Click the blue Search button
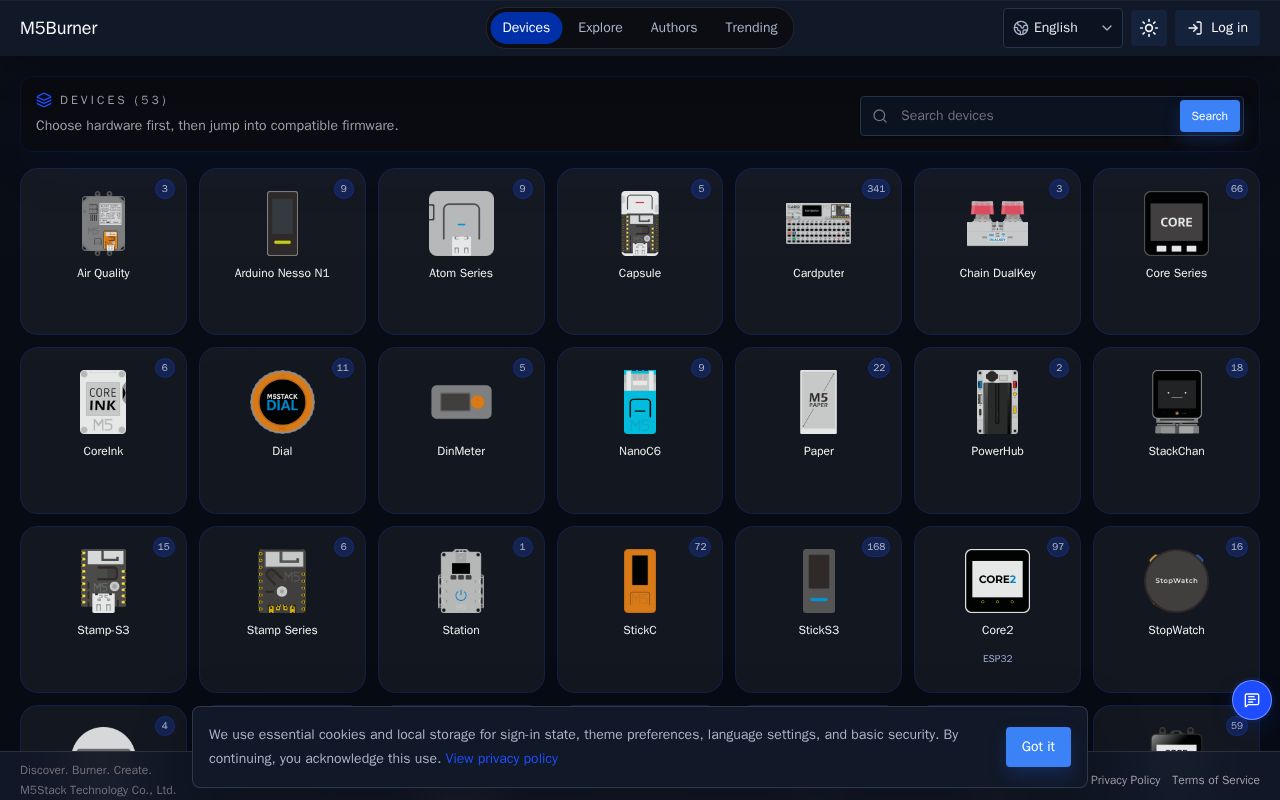Screen dimensions: 1280x800 coord(1209,116)
